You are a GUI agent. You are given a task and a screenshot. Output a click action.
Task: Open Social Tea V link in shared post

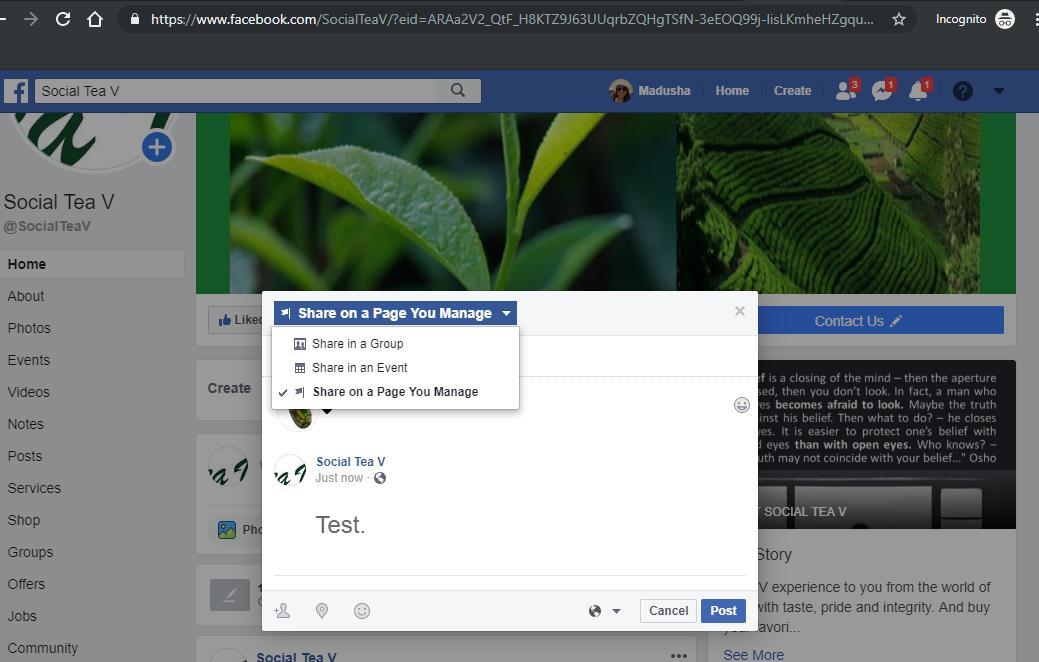[351, 462]
